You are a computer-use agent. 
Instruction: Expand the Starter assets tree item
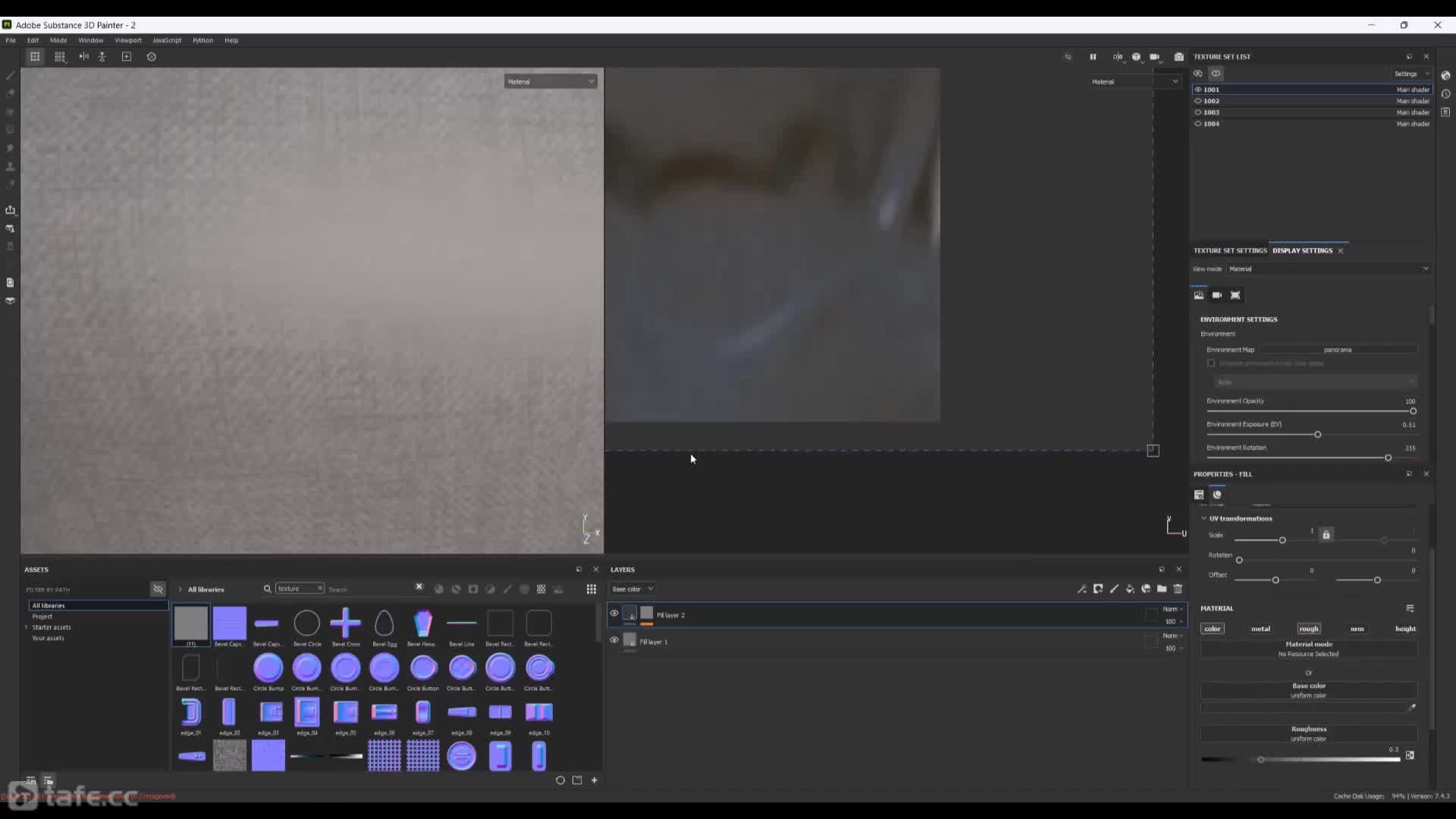(x=27, y=627)
